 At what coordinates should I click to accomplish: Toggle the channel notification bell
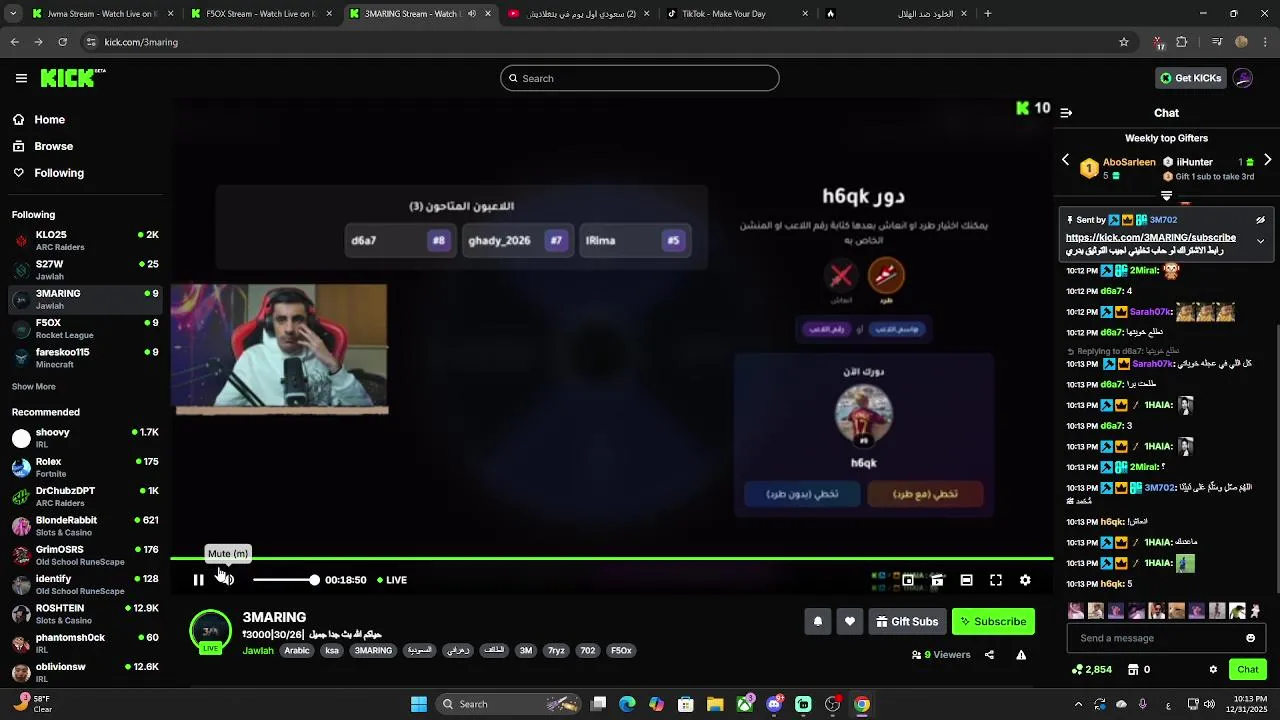coord(817,621)
